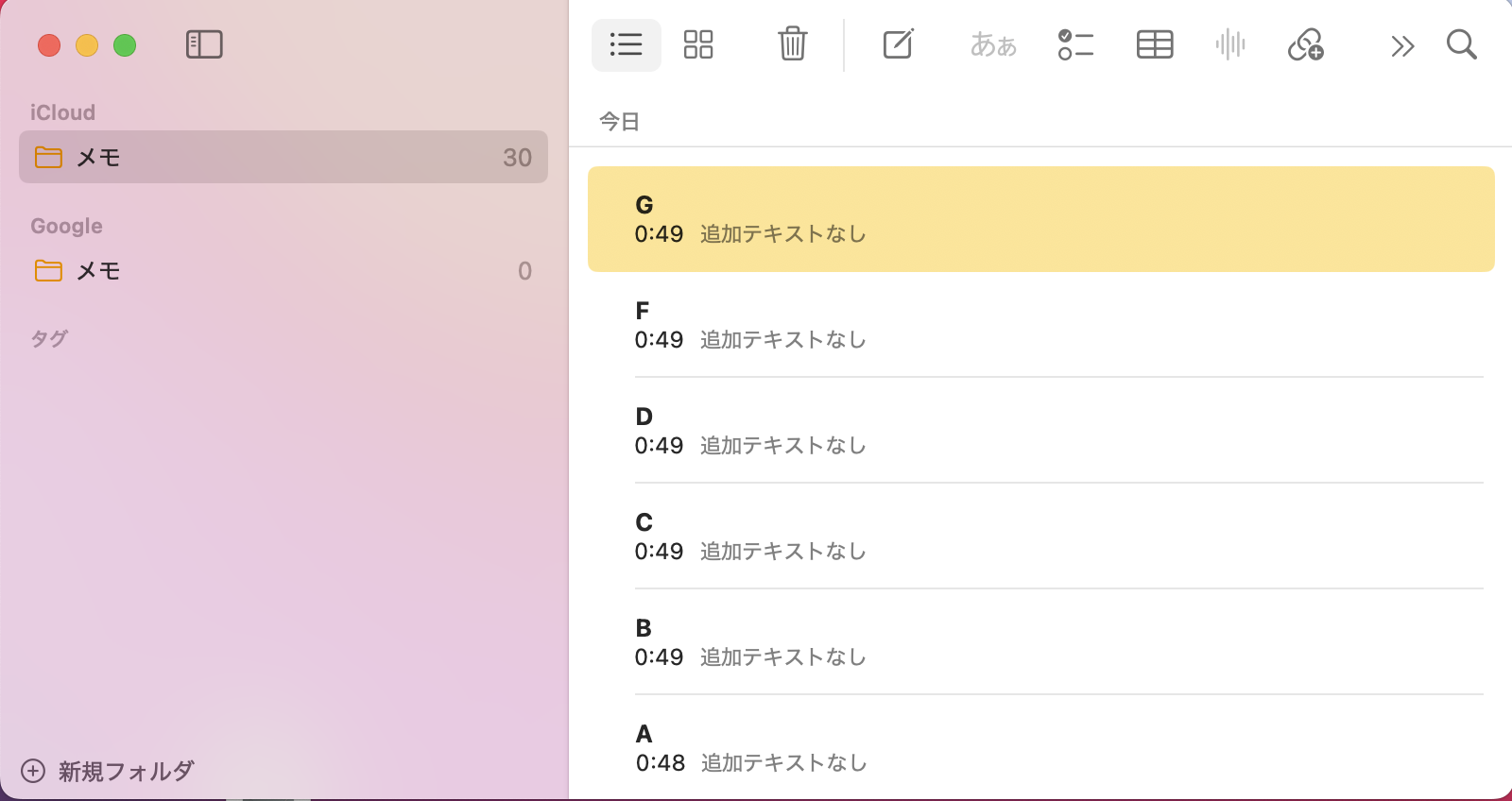This screenshot has width=1512, height=801.
Task: Open note titled F
Action: 1039,325
